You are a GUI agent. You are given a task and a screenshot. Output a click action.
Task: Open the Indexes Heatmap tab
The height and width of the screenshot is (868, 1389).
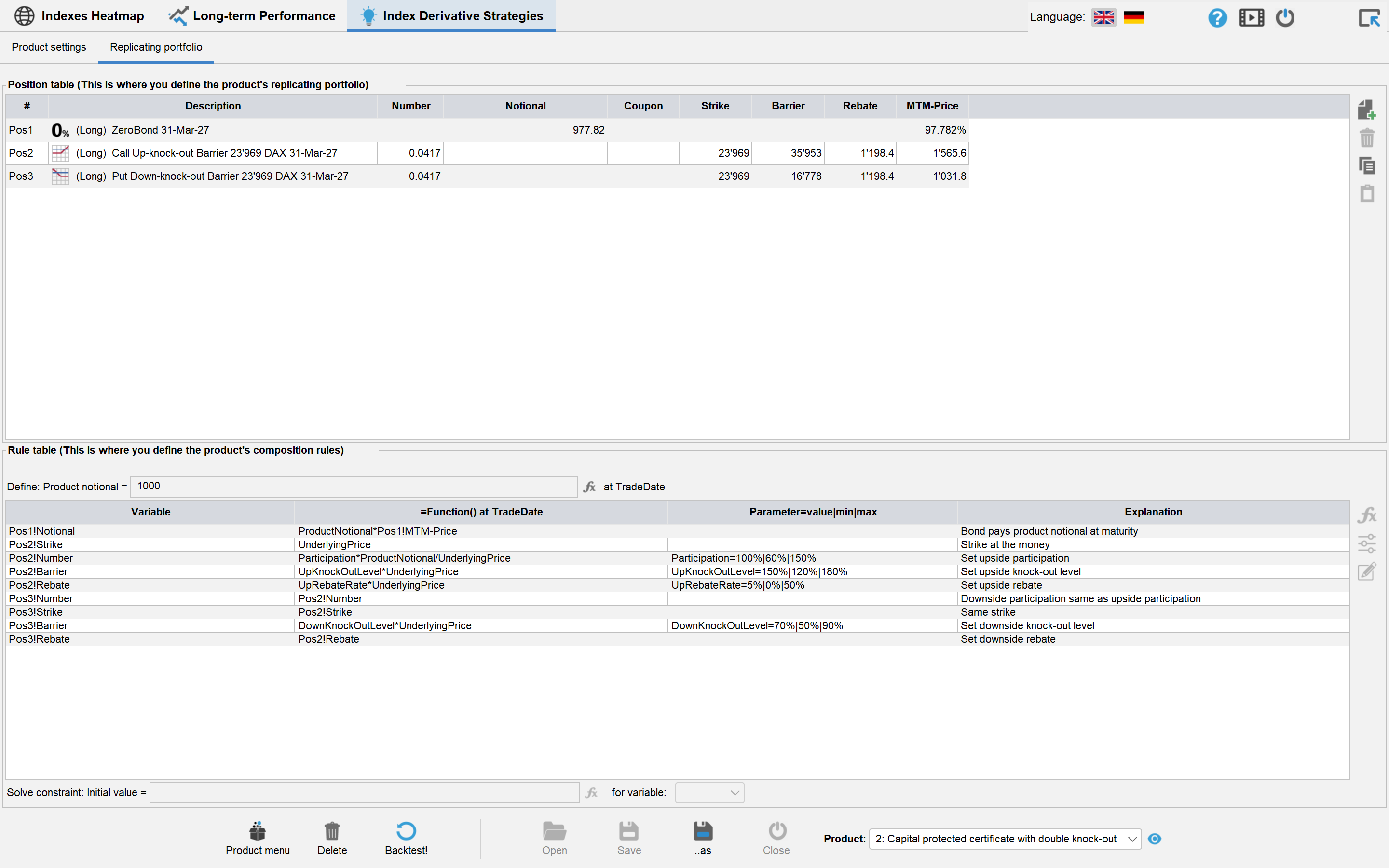tap(79, 16)
